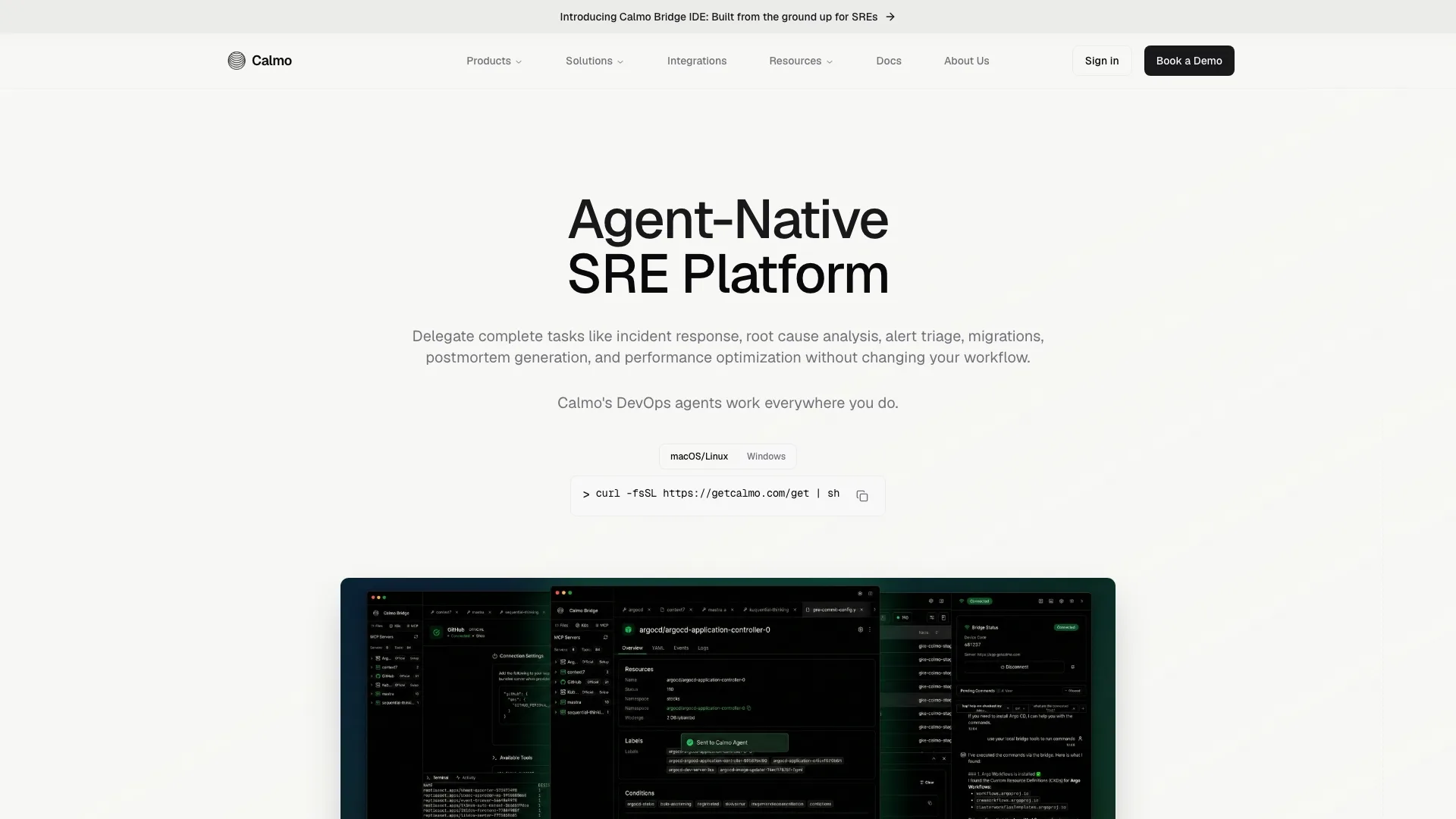Click the curl -fsSL install command text
1456x819 pixels.
click(x=717, y=494)
